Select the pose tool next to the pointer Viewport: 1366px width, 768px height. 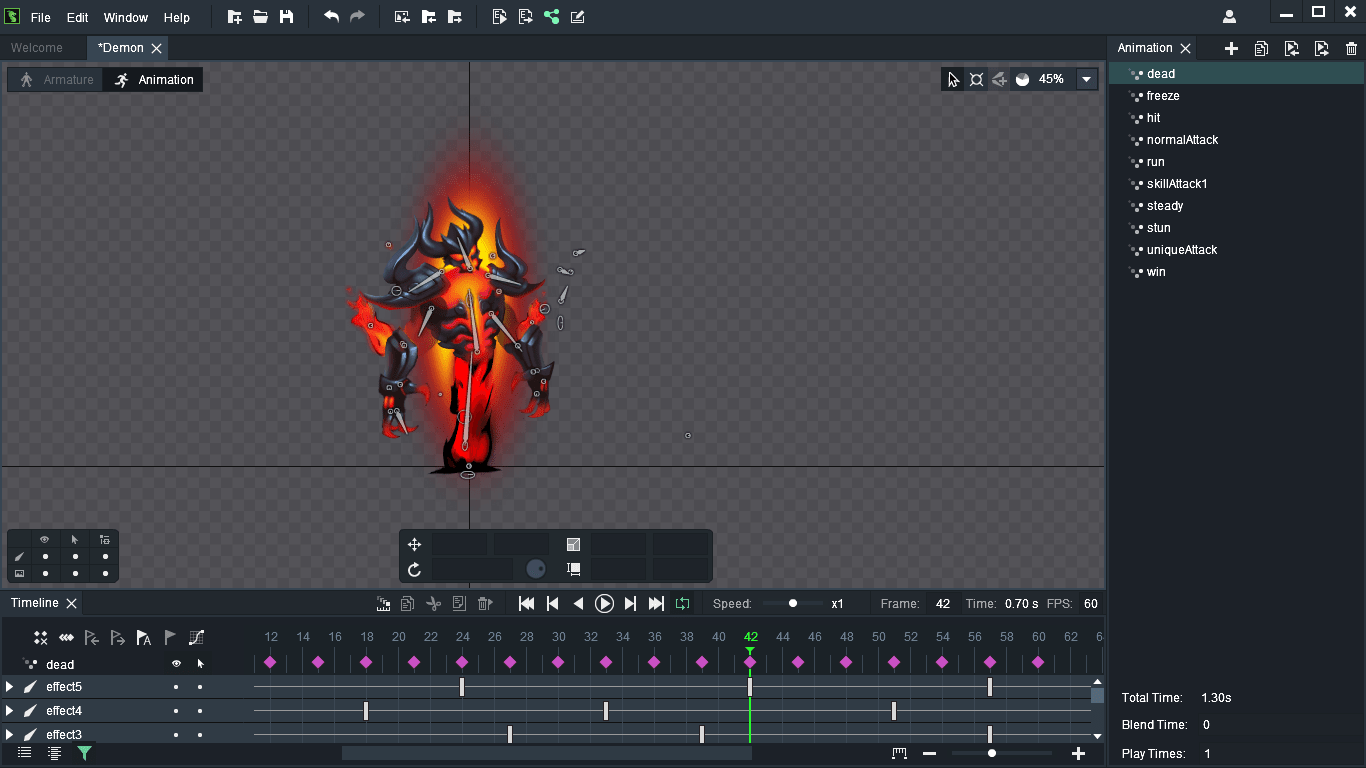click(976, 79)
